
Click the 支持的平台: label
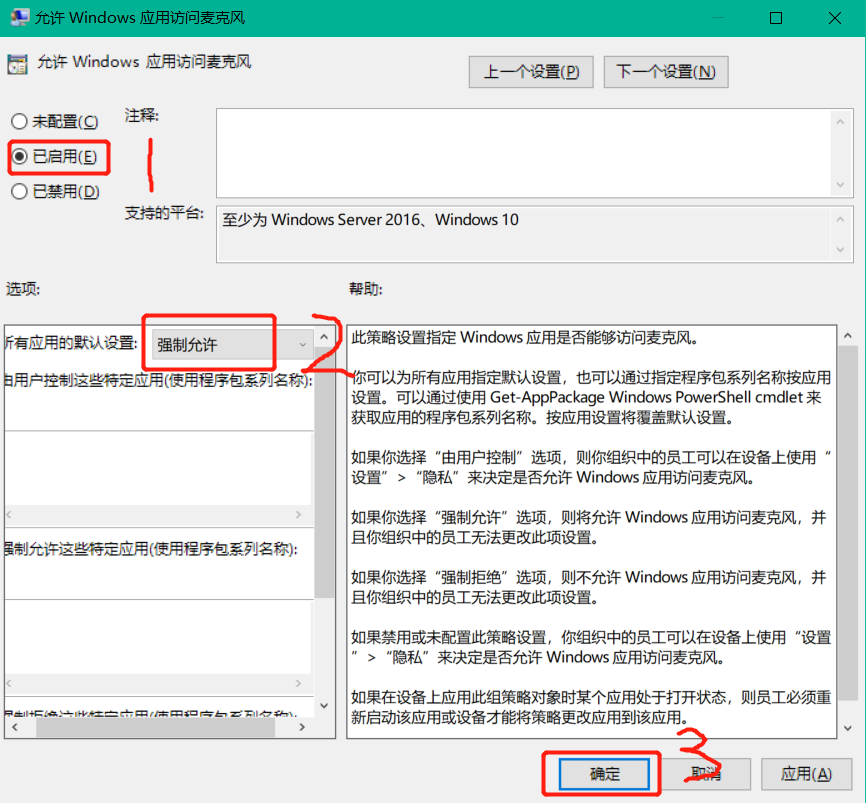(x=164, y=213)
